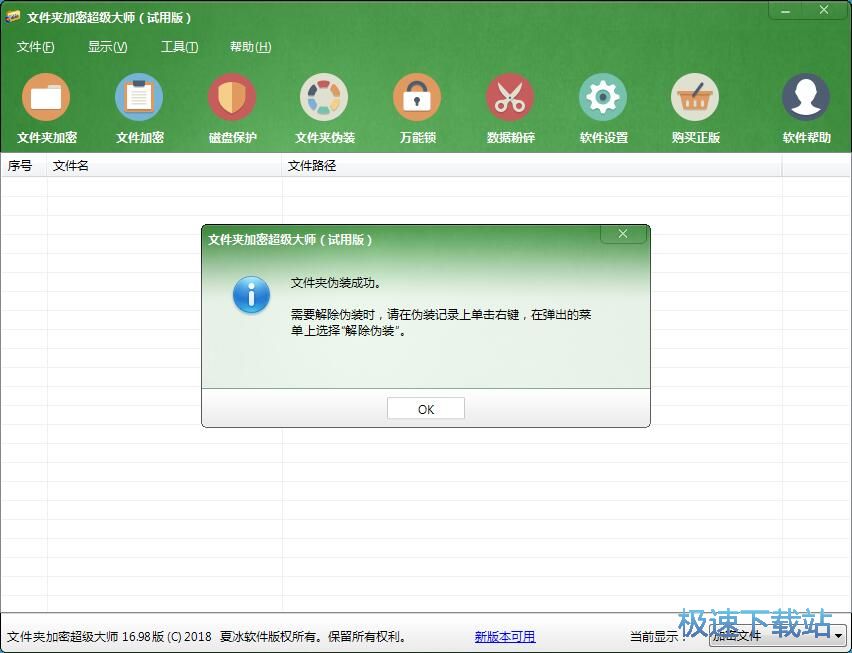
Task: Open the 万能锁 universal lock tool
Action: [417, 108]
